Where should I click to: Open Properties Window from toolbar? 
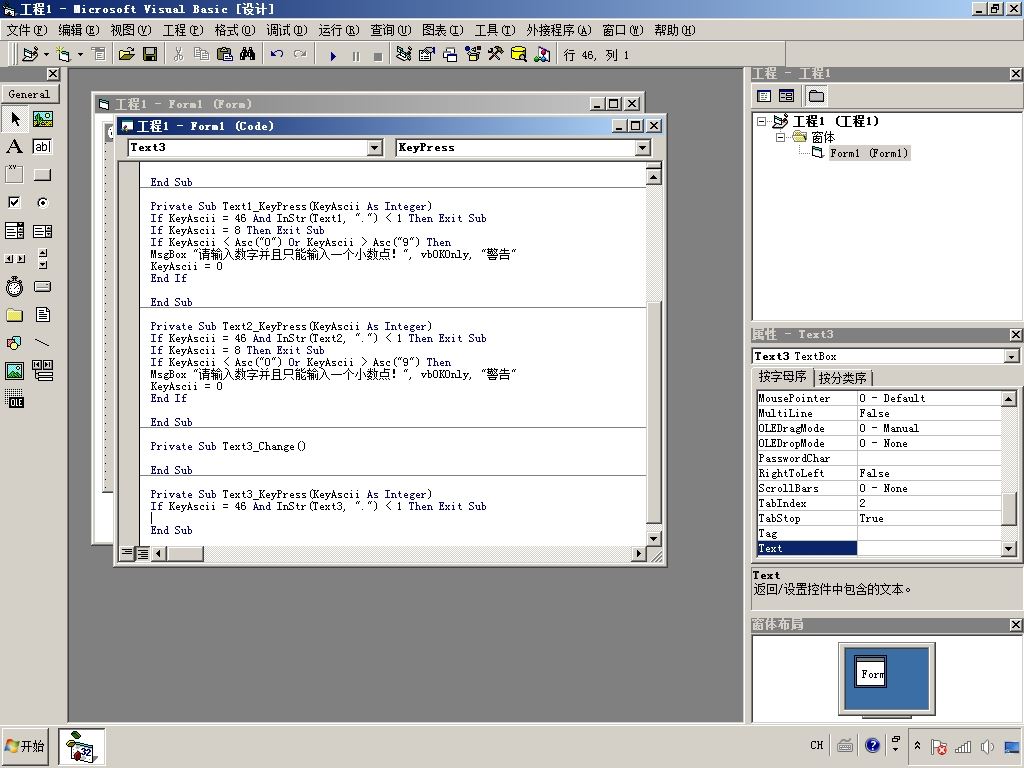click(426, 54)
